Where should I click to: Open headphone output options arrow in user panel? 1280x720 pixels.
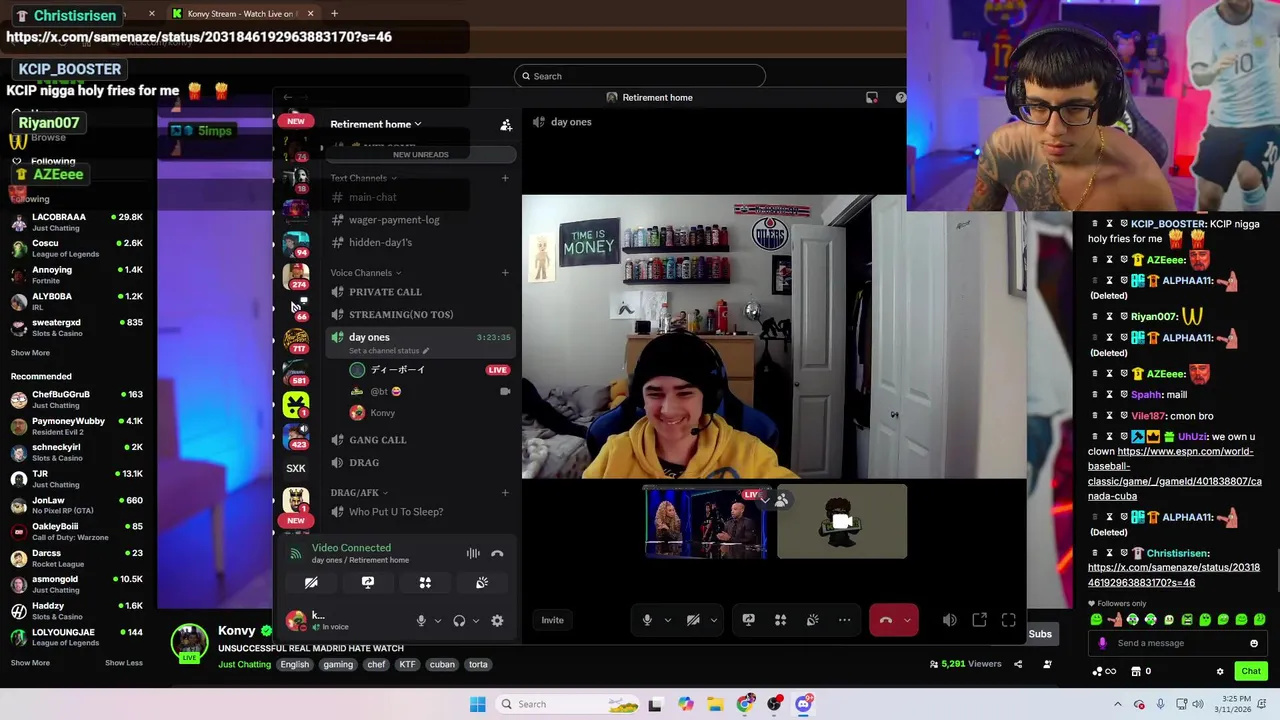(475, 621)
